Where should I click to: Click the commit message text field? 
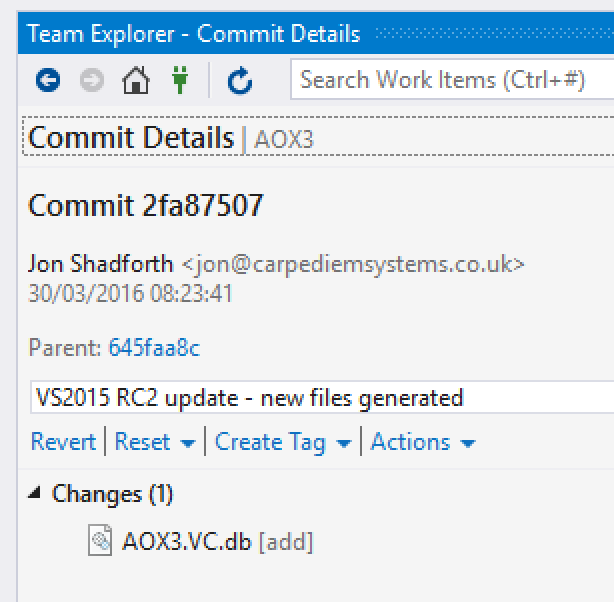click(x=320, y=398)
